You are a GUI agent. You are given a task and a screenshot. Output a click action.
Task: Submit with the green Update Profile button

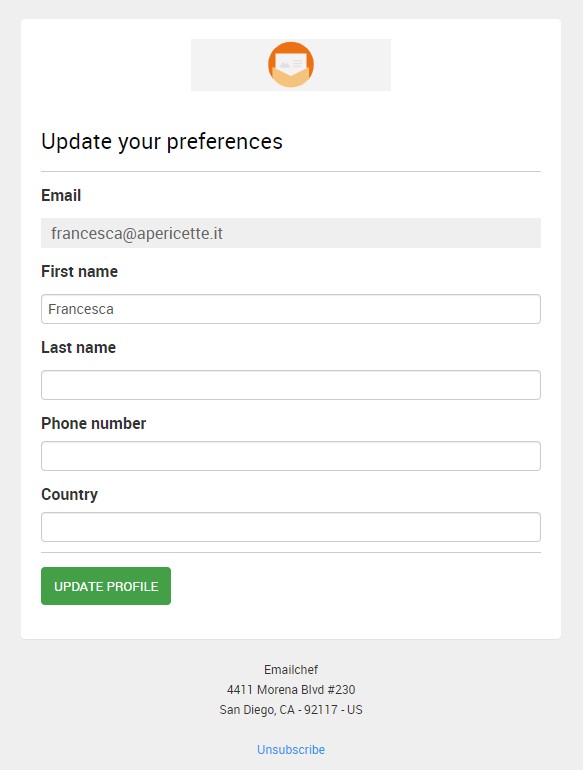[x=106, y=586]
